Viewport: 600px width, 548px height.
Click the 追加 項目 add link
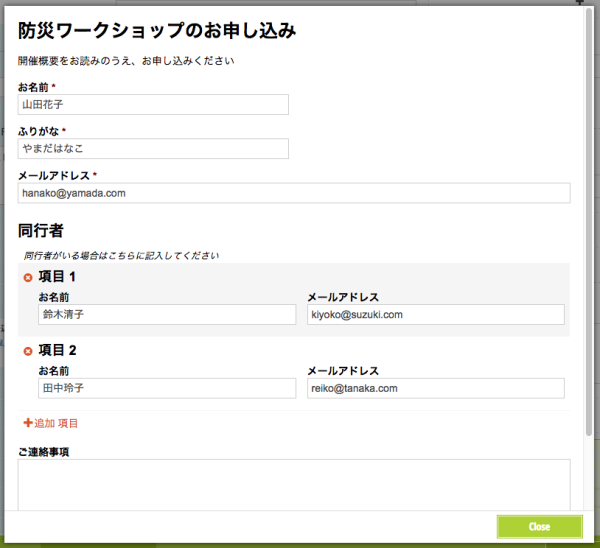click(51, 423)
